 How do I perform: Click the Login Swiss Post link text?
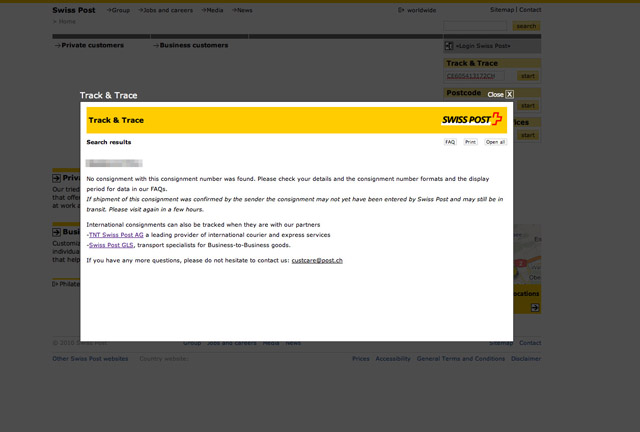click(x=483, y=46)
